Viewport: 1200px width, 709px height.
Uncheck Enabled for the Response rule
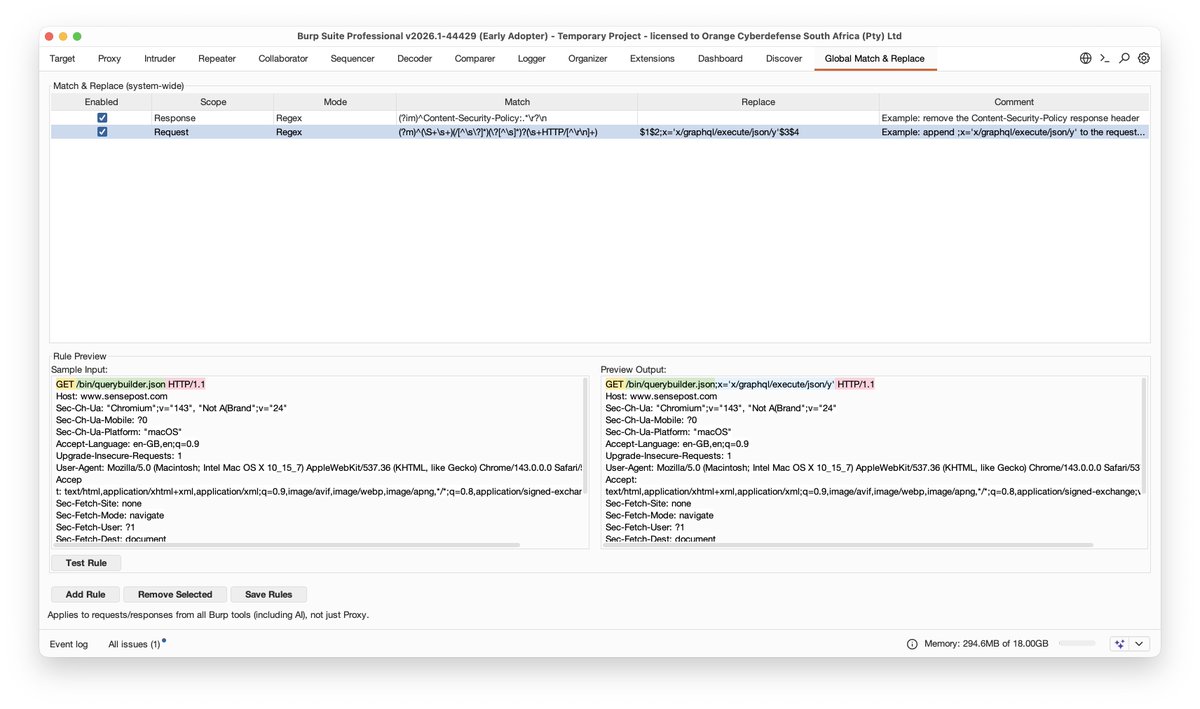tap(102, 118)
